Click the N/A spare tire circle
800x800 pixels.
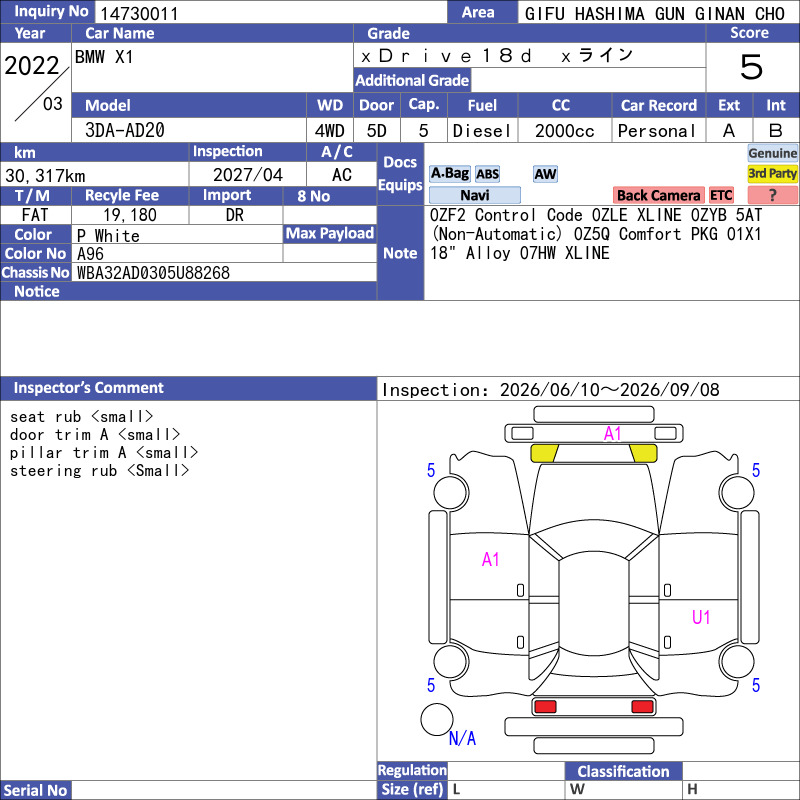click(x=437, y=719)
